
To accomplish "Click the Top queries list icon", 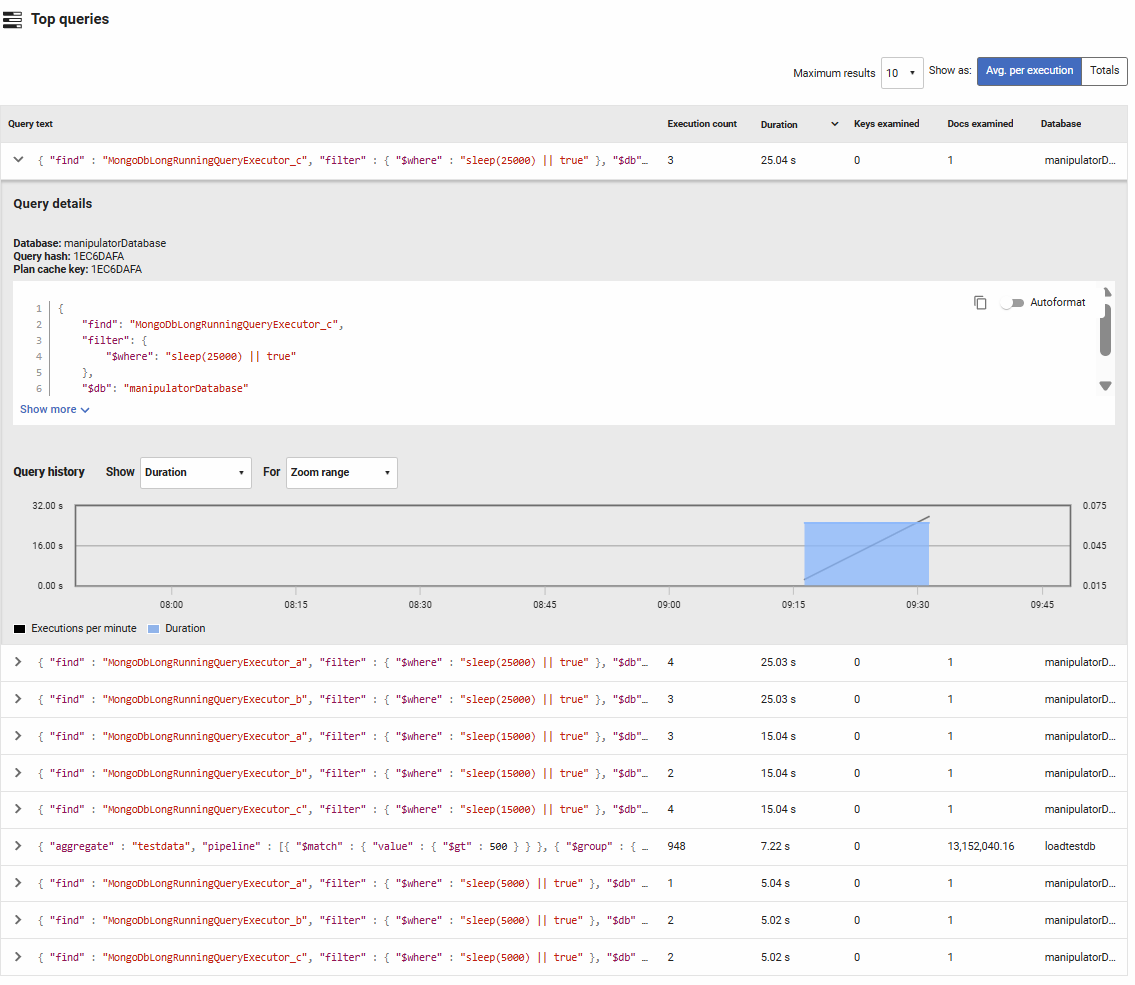I will point(12,19).
